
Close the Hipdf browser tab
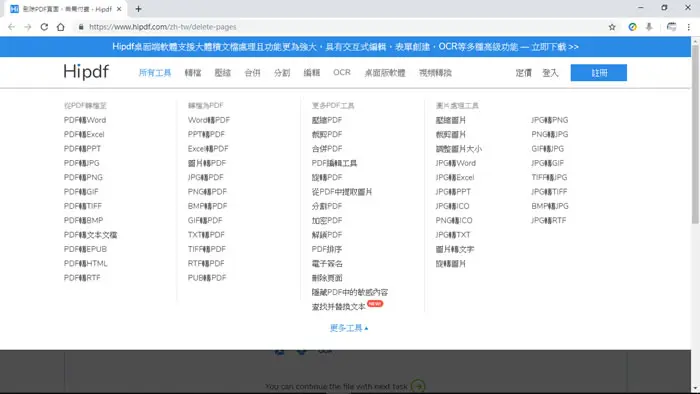tap(119, 9)
